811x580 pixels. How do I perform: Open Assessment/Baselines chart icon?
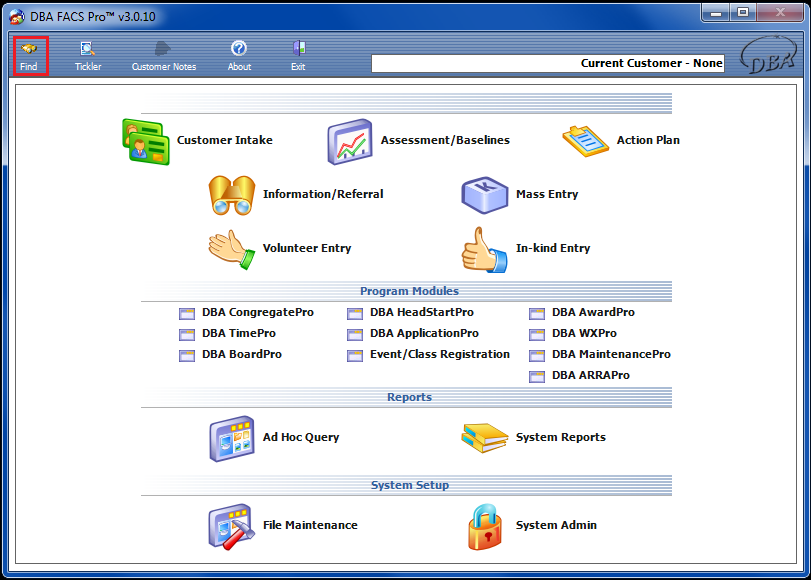click(x=350, y=142)
